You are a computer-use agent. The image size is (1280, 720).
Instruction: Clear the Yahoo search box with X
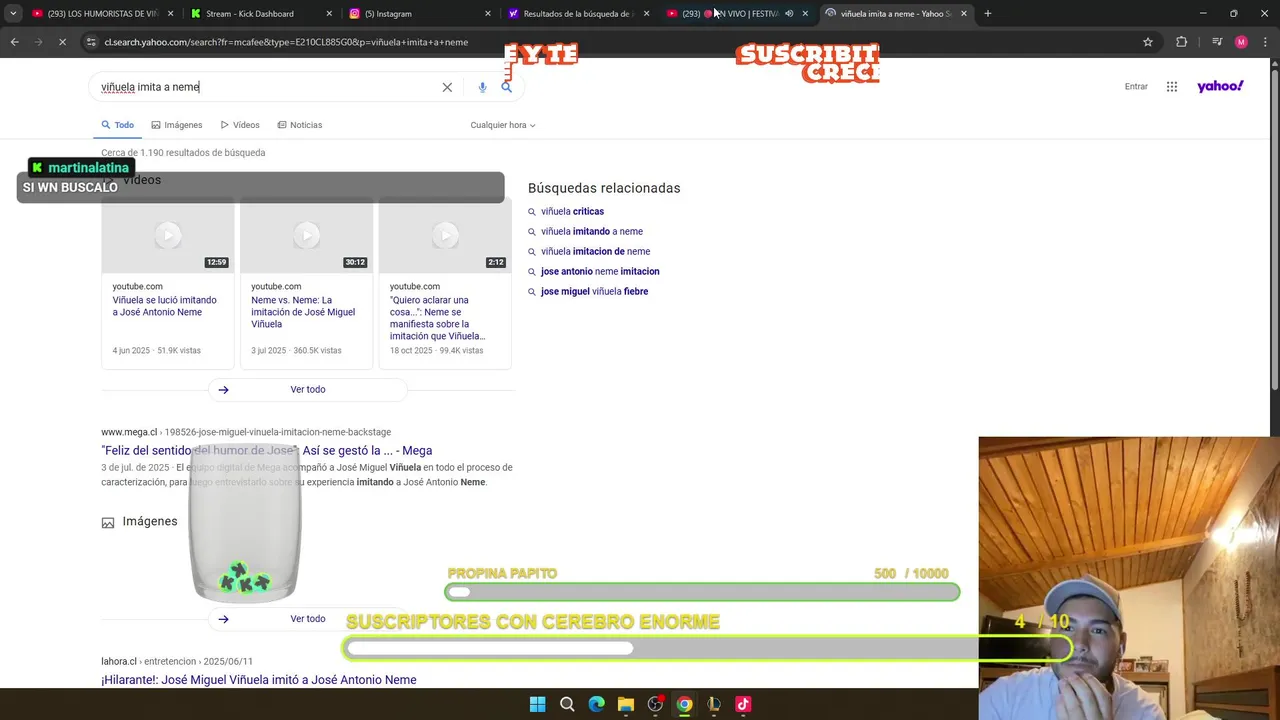coord(447,87)
